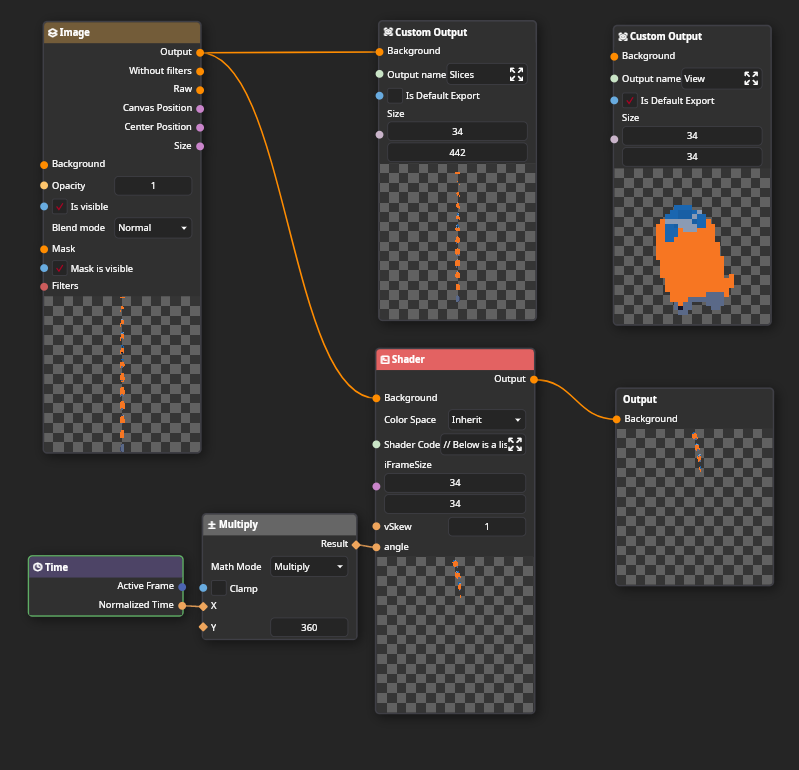Screen dimensions: 799x770
Task: Open the Blend mode Normal dropdown
Action: pyautogui.click(x=152, y=228)
